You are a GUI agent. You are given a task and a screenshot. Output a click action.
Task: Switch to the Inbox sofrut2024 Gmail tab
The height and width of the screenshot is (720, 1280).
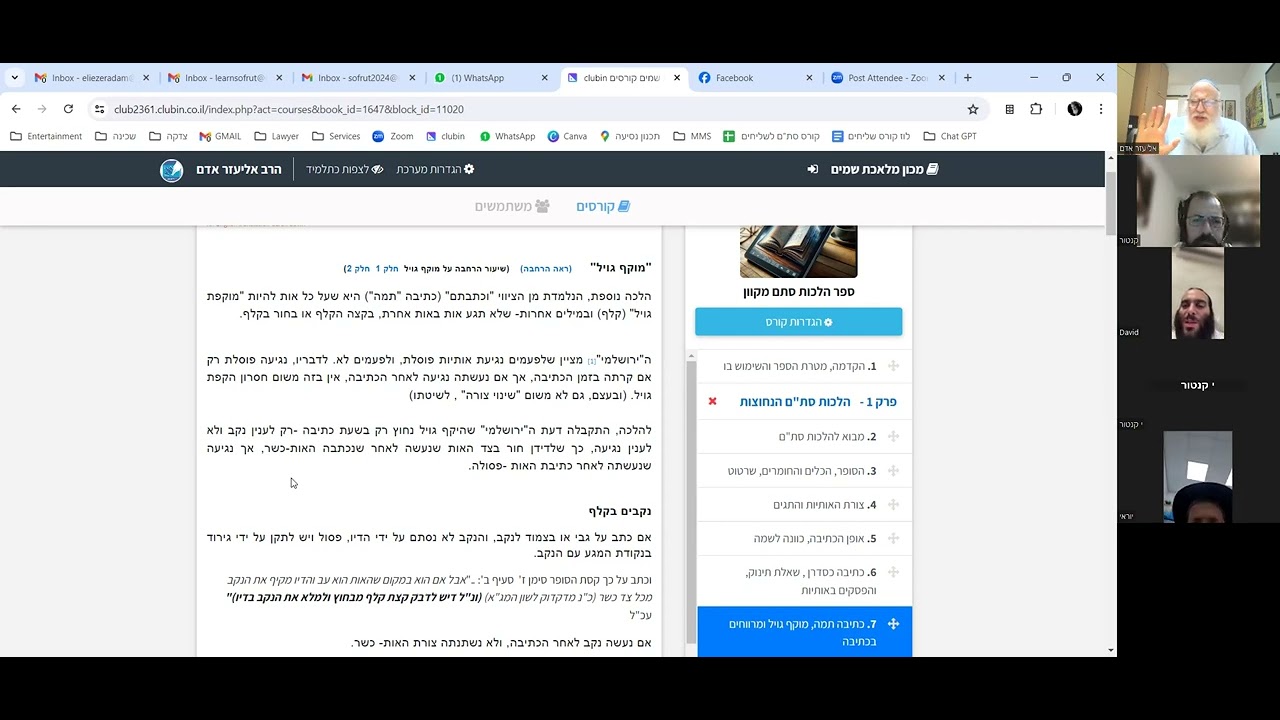tap(357, 77)
